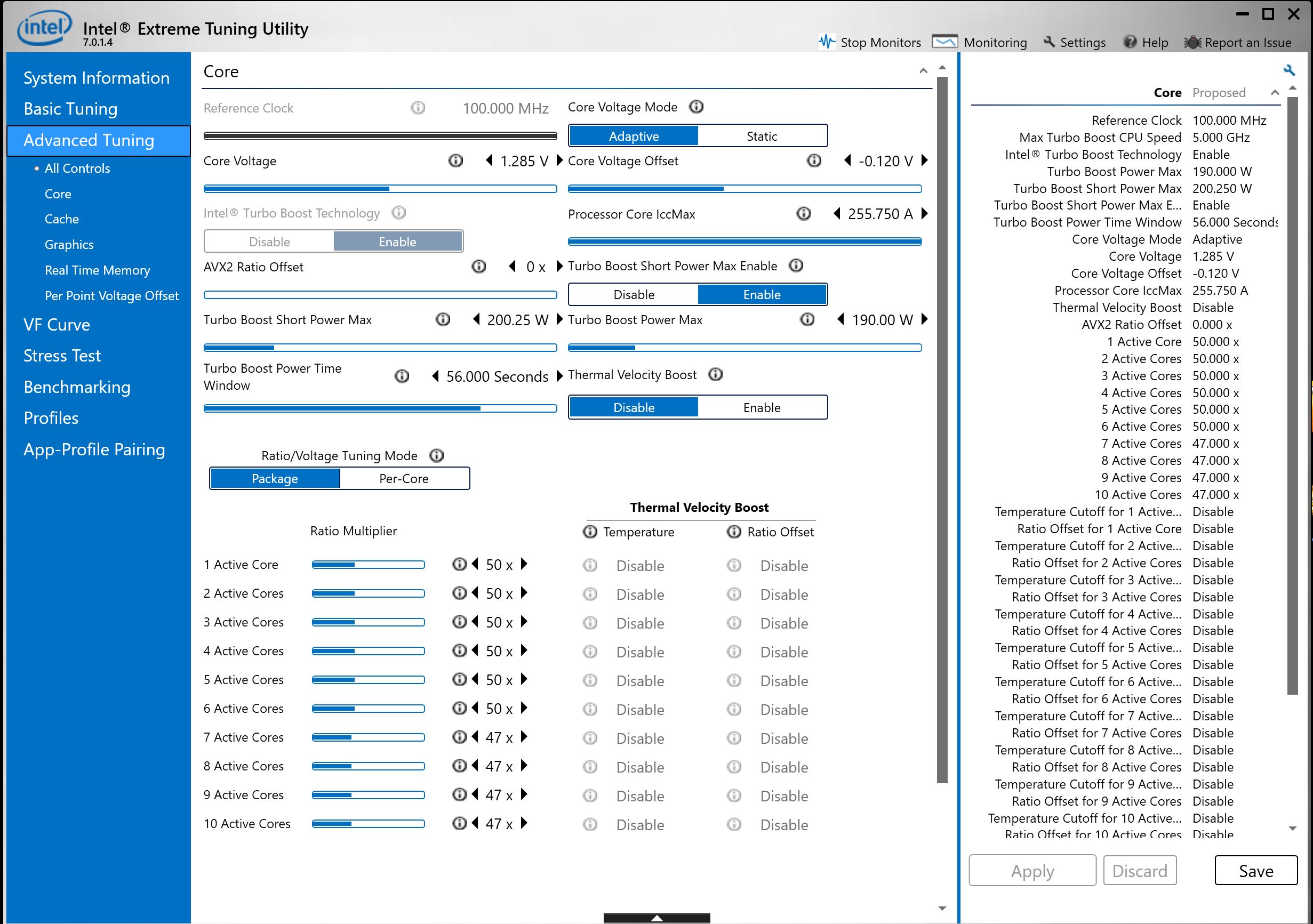The image size is (1313, 924).
Task: Set Thermal Velocity Boost to Enable
Action: pyautogui.click(x=762, y=408)
